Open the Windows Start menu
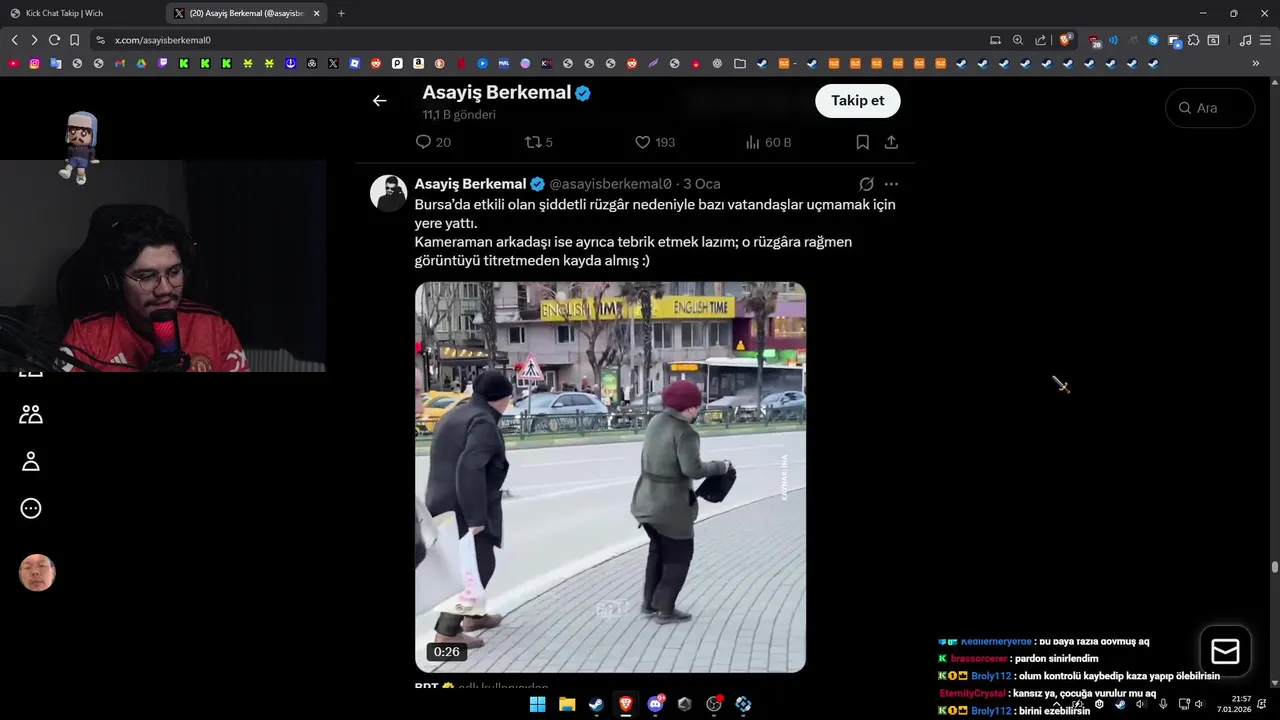This screenshot has width=1280, height=720. click(537, 704)
